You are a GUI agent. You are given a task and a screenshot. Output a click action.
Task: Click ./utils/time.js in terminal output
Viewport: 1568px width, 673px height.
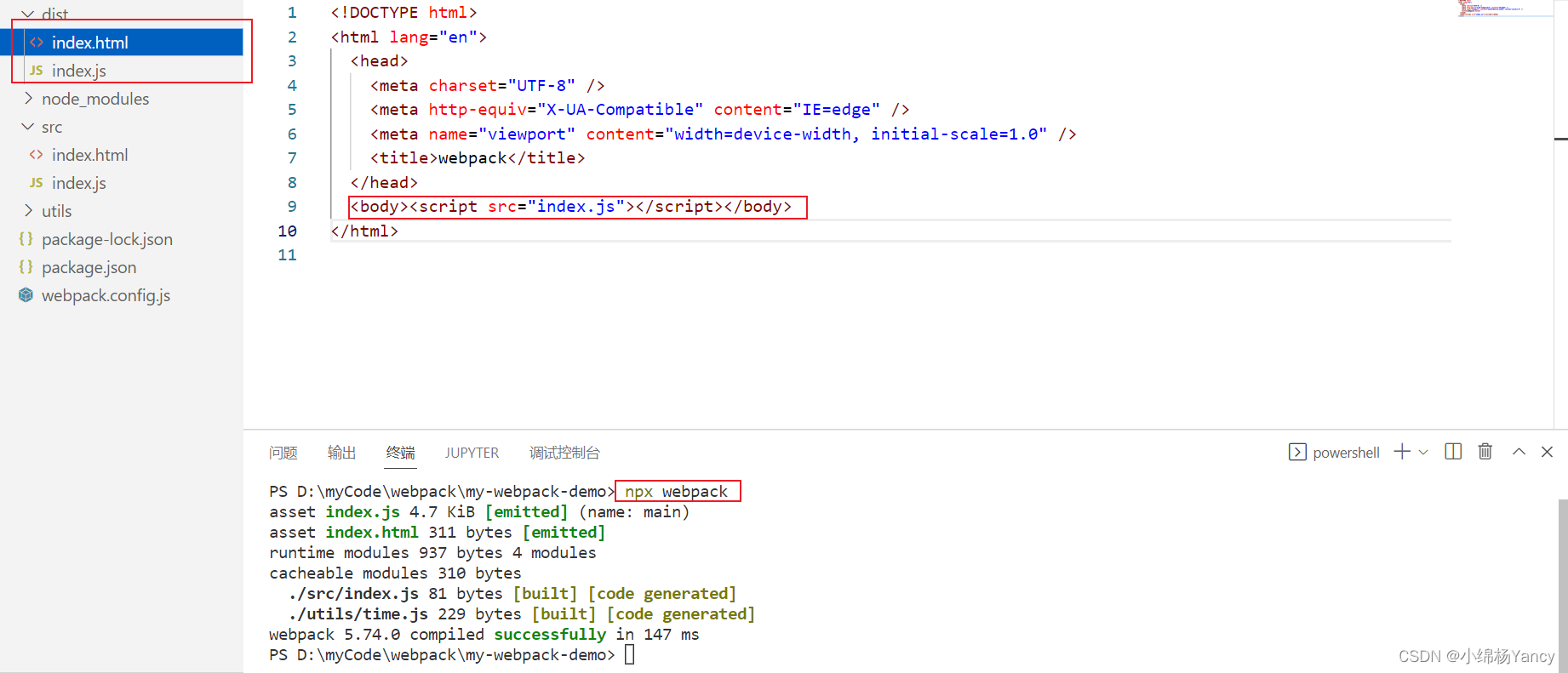tap(358, 614)
